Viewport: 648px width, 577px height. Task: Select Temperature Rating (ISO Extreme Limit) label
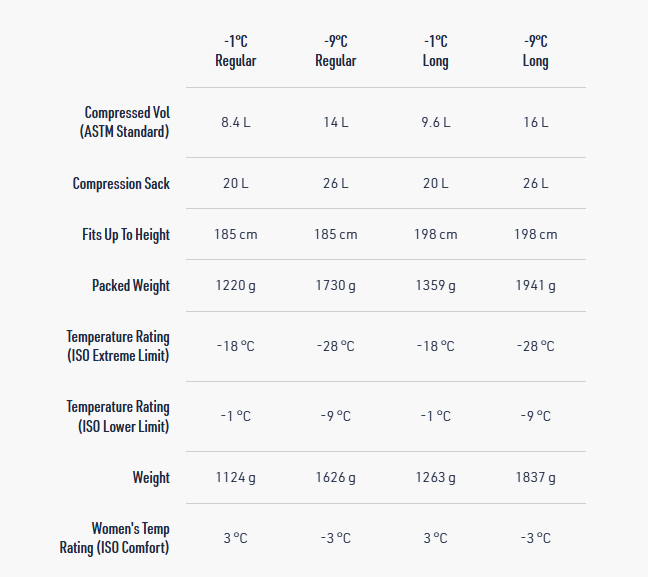coord(118,346)
